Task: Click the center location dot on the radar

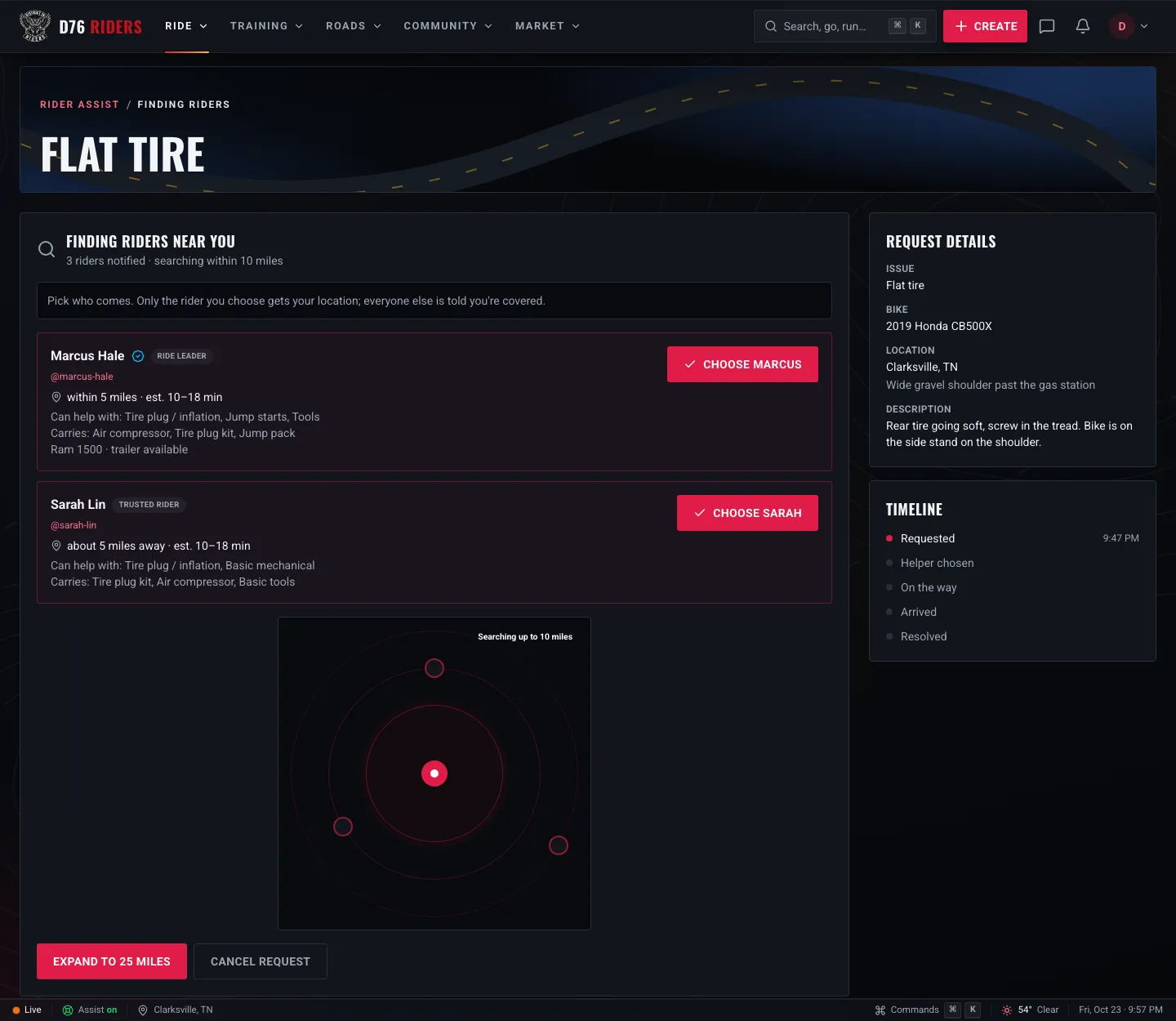Action: point(434,774)
